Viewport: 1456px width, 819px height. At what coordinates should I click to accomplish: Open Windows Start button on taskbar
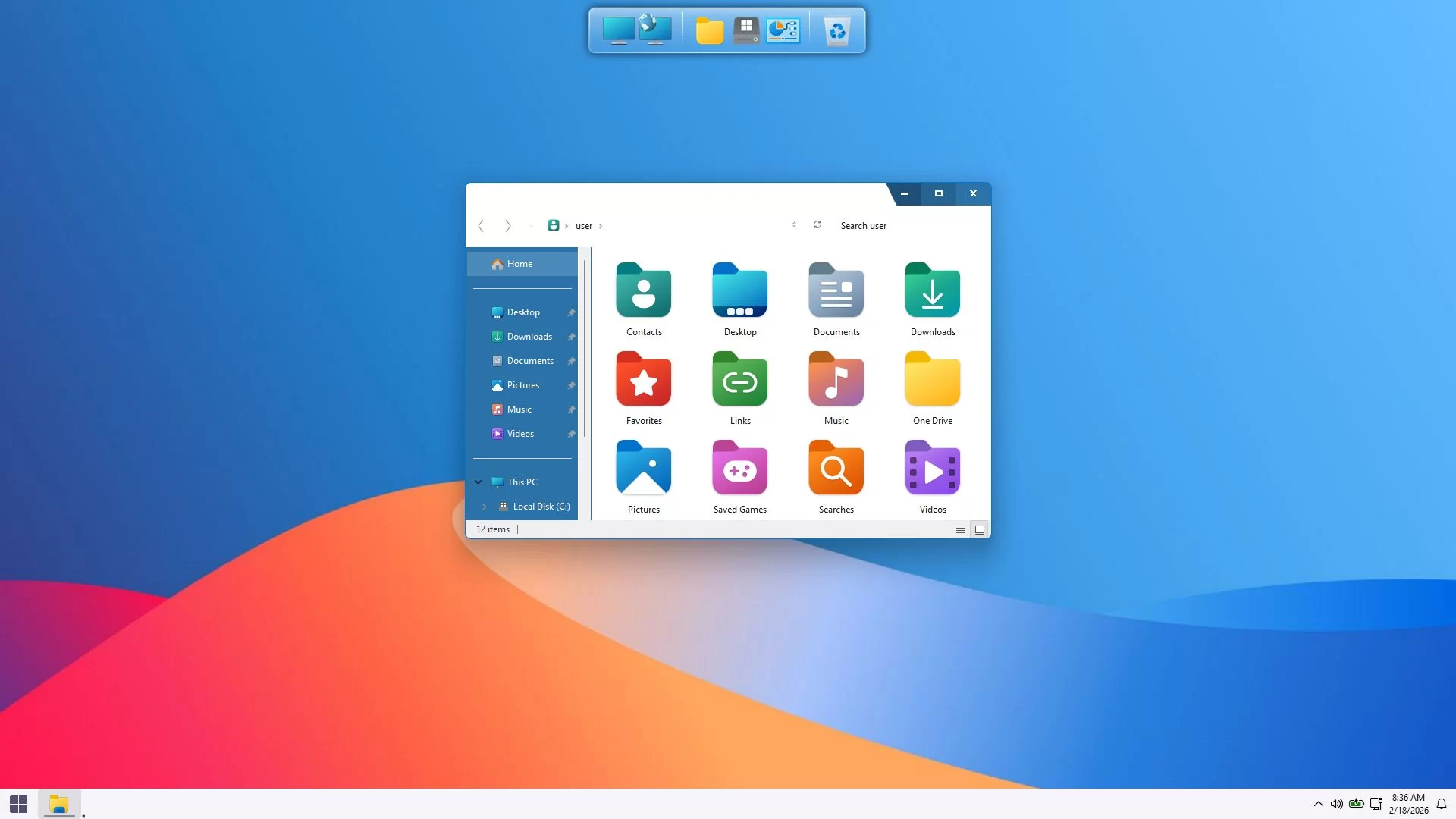click(18, 804)
